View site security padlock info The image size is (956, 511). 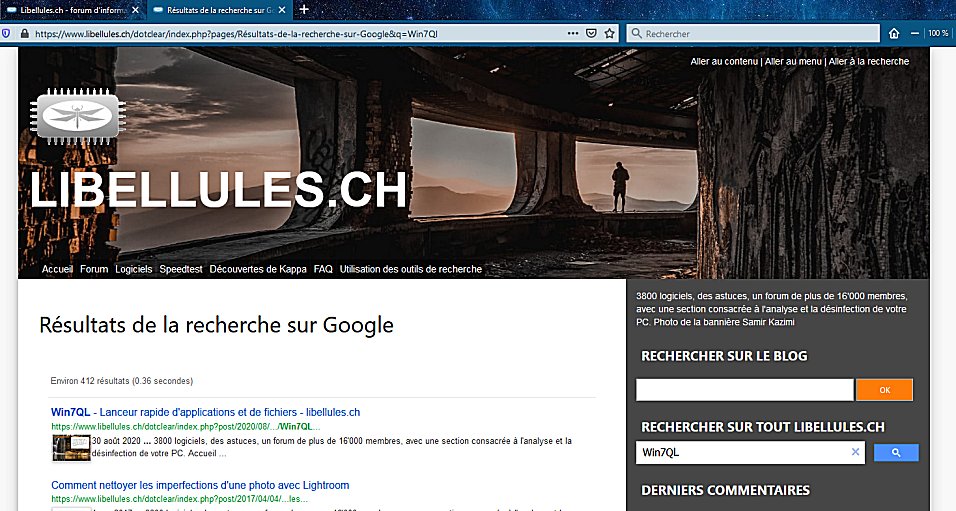pyautogui.click(x=24, y=34)
